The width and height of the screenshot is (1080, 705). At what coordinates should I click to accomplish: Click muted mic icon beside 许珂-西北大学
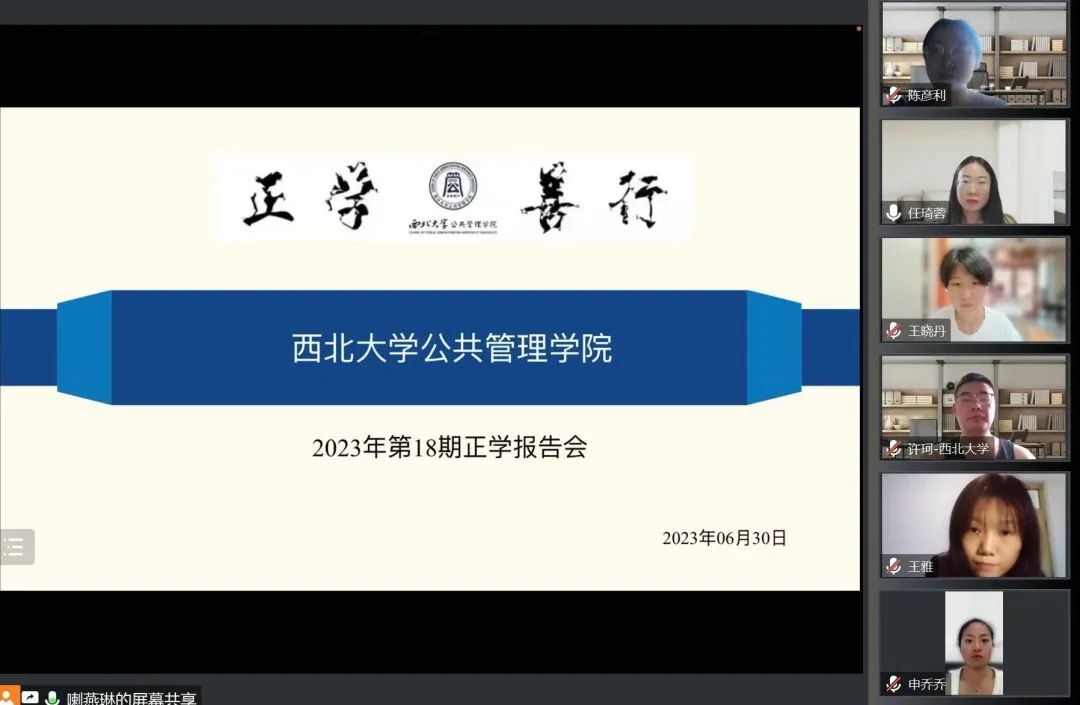894,449
